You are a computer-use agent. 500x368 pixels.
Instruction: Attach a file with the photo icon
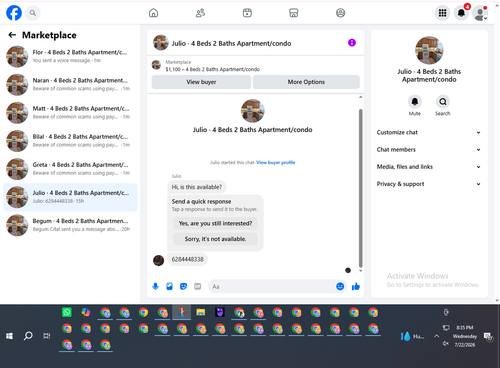(169, 286)
